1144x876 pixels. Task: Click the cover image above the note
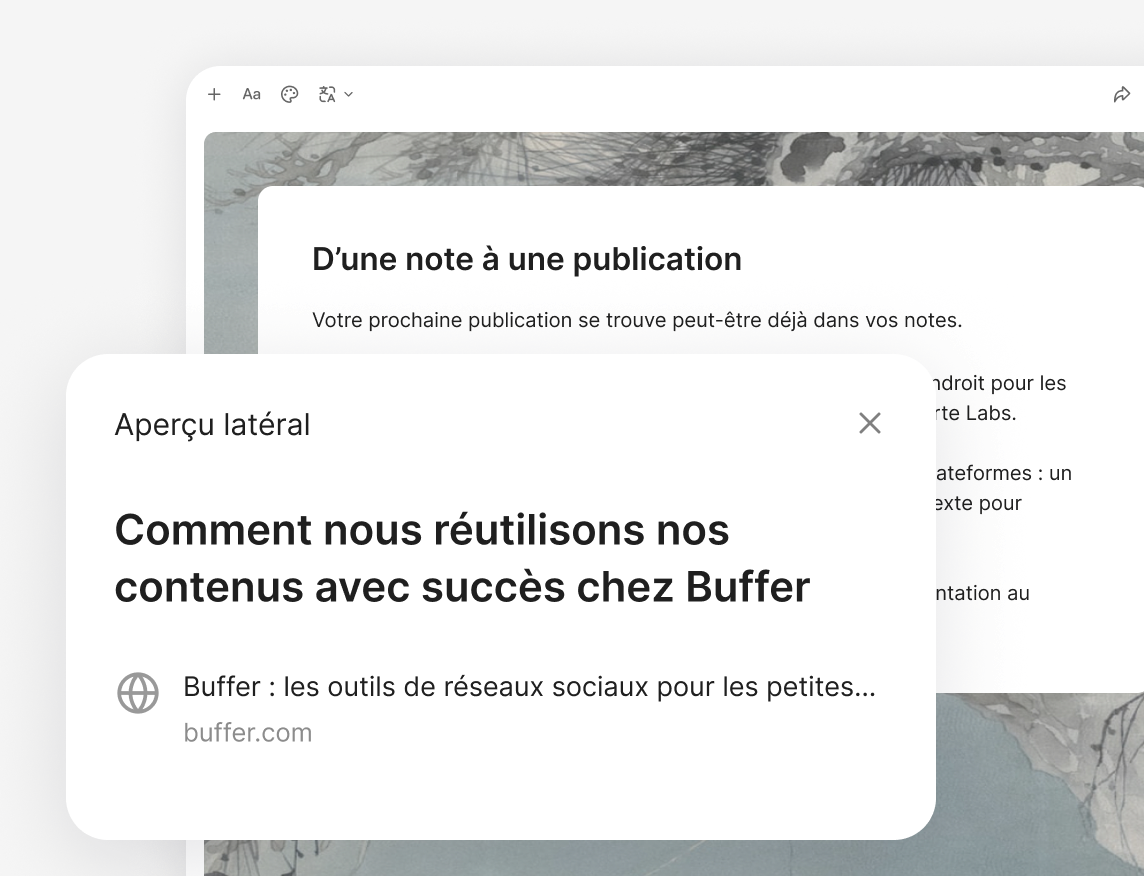(673, 158)
